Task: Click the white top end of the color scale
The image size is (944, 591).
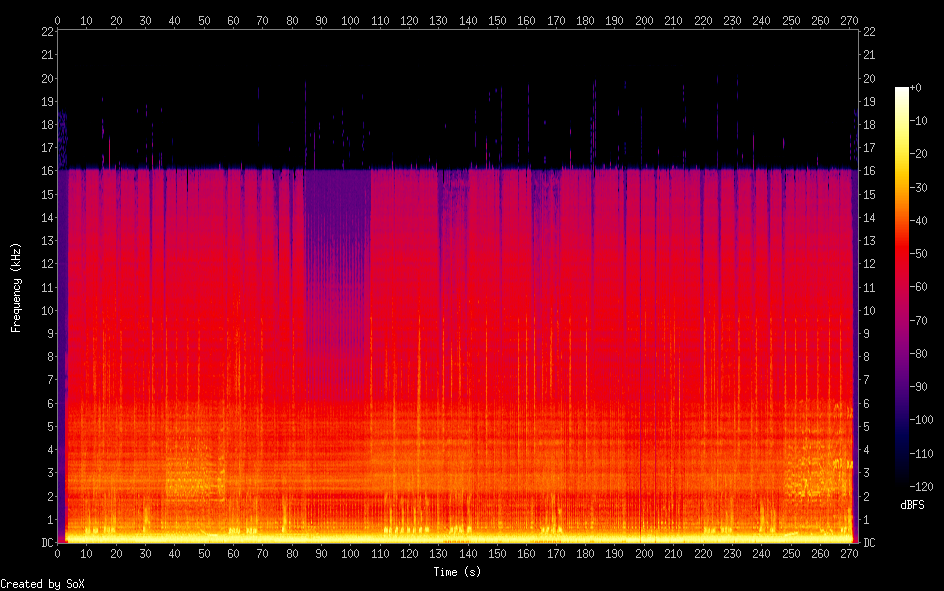Action: click(x=902, y=91)
